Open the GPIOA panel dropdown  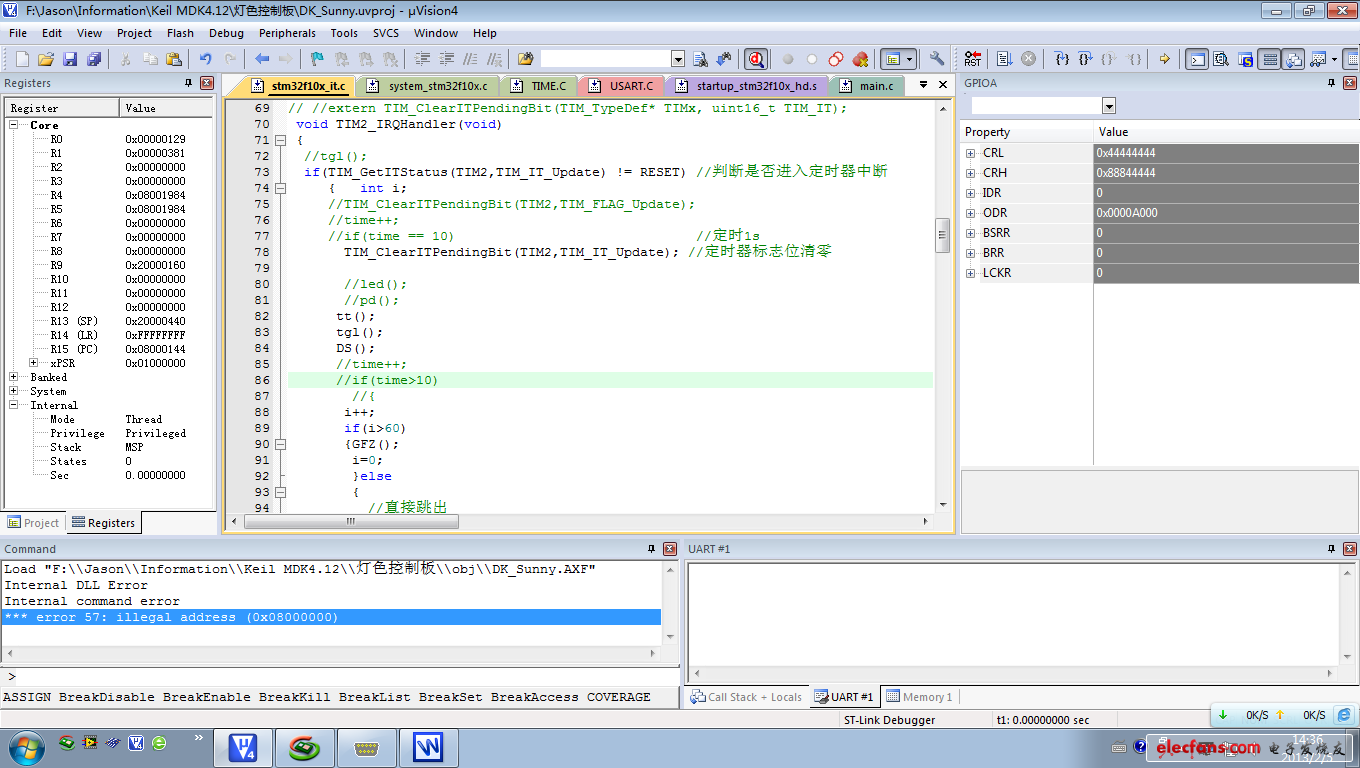pos(1108,106)
